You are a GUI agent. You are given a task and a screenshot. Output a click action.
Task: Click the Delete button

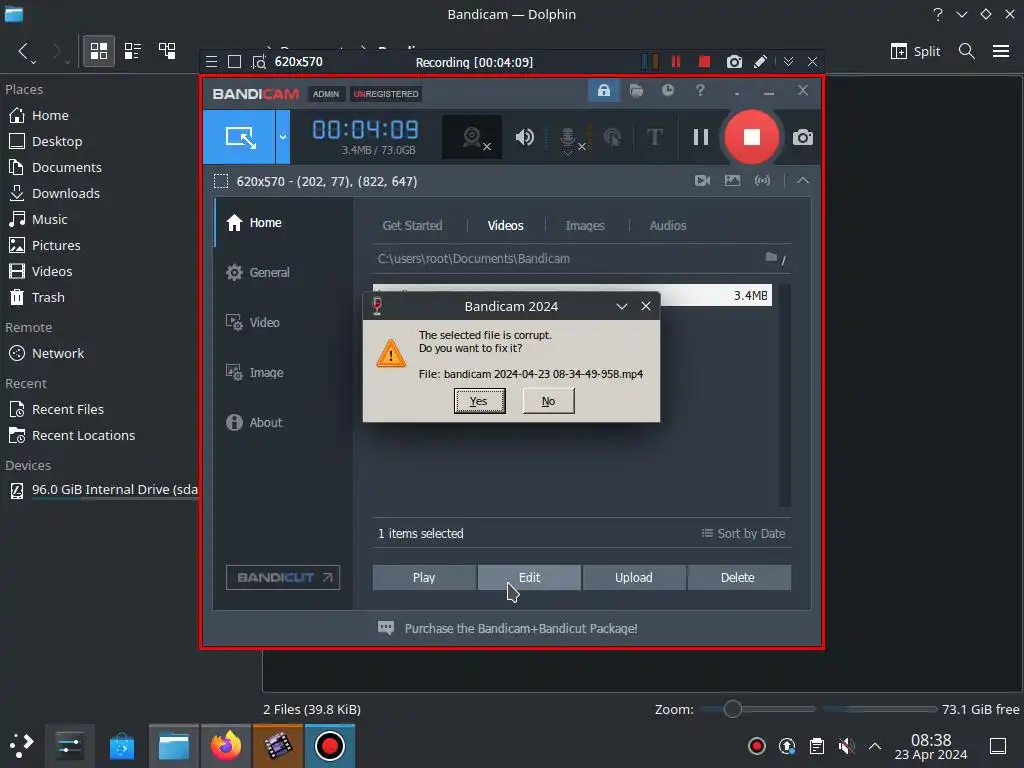click(x=738, y=577)
